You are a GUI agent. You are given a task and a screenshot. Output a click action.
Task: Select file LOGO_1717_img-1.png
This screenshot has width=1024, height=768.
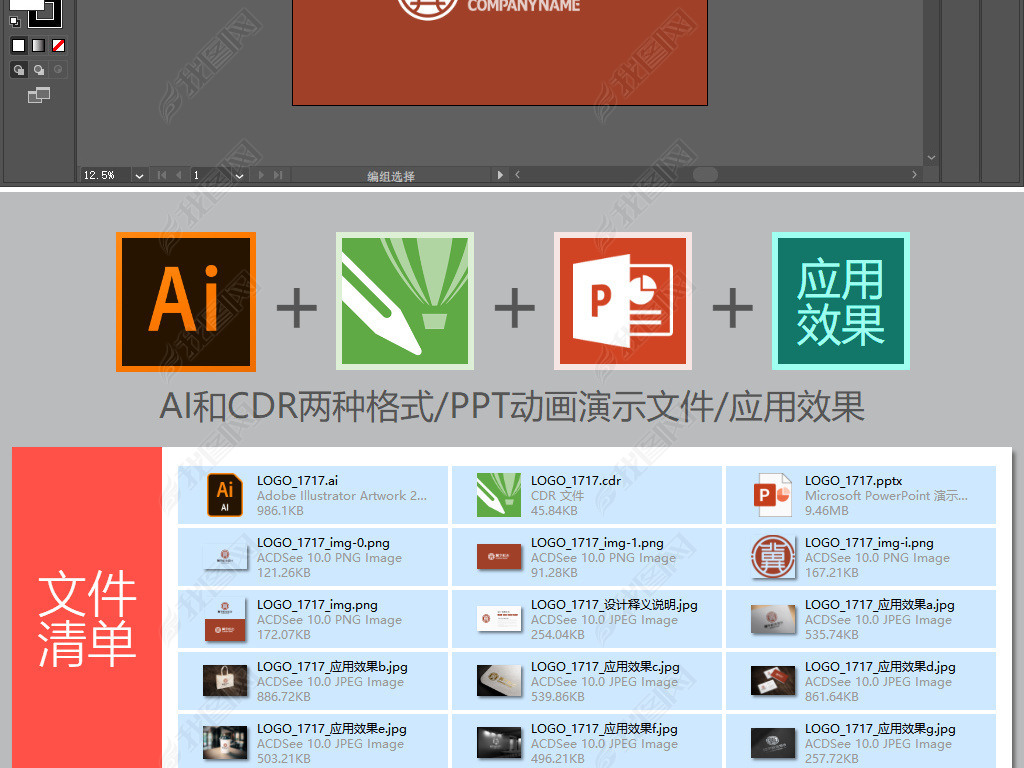587,557
